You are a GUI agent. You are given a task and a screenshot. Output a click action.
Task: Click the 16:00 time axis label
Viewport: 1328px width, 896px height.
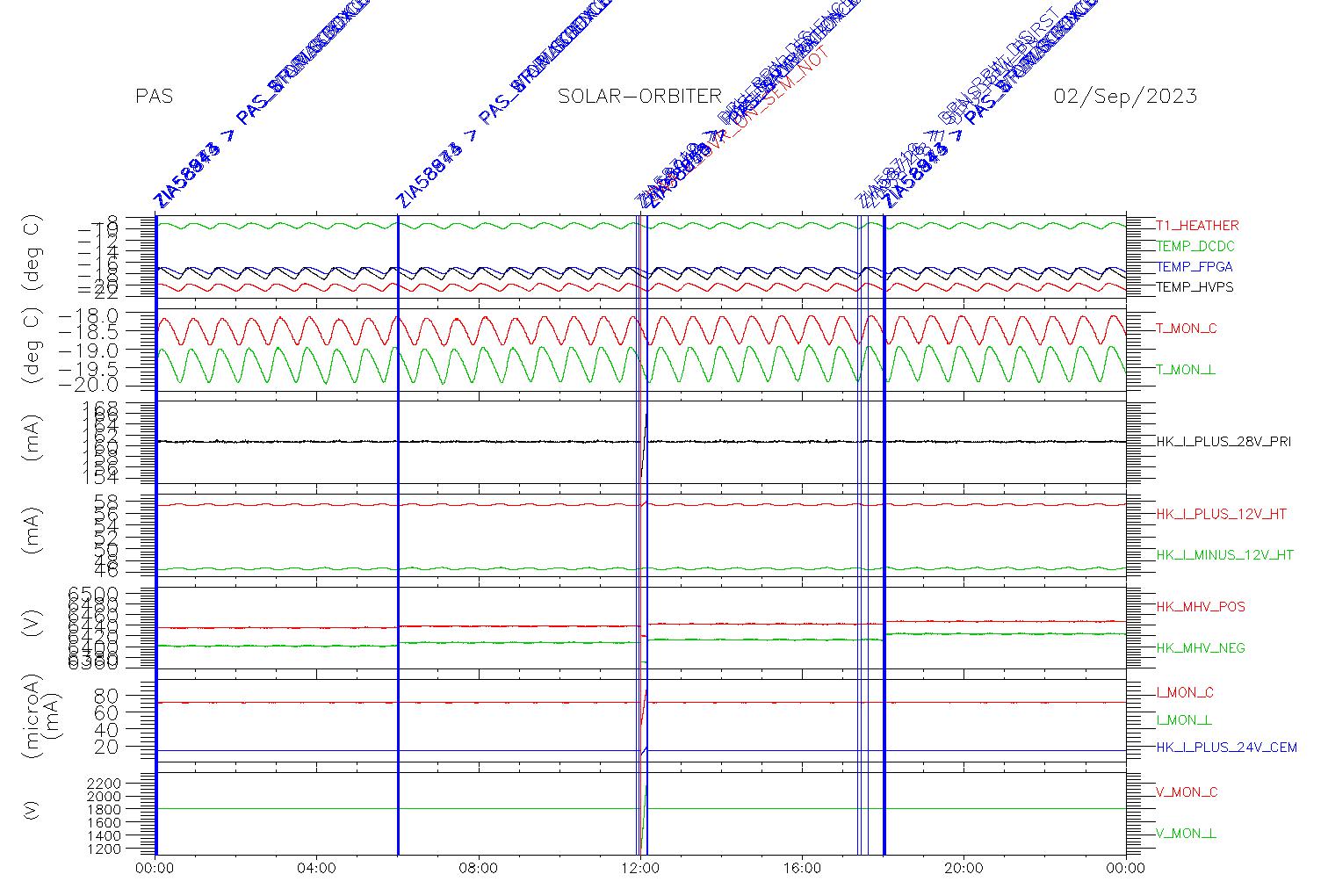click(x=802, y=869)
